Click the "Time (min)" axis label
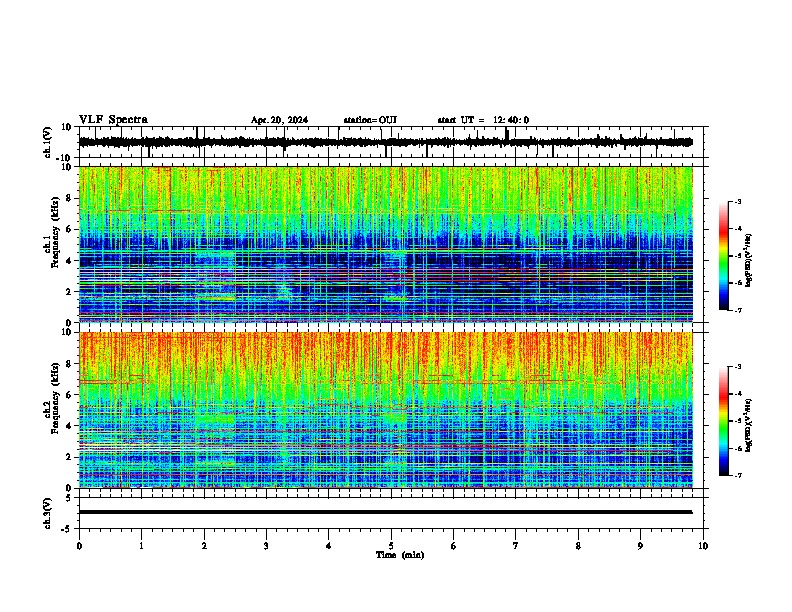Image resolution: width=792 pixels, height=612 pixels. [400, 555]
